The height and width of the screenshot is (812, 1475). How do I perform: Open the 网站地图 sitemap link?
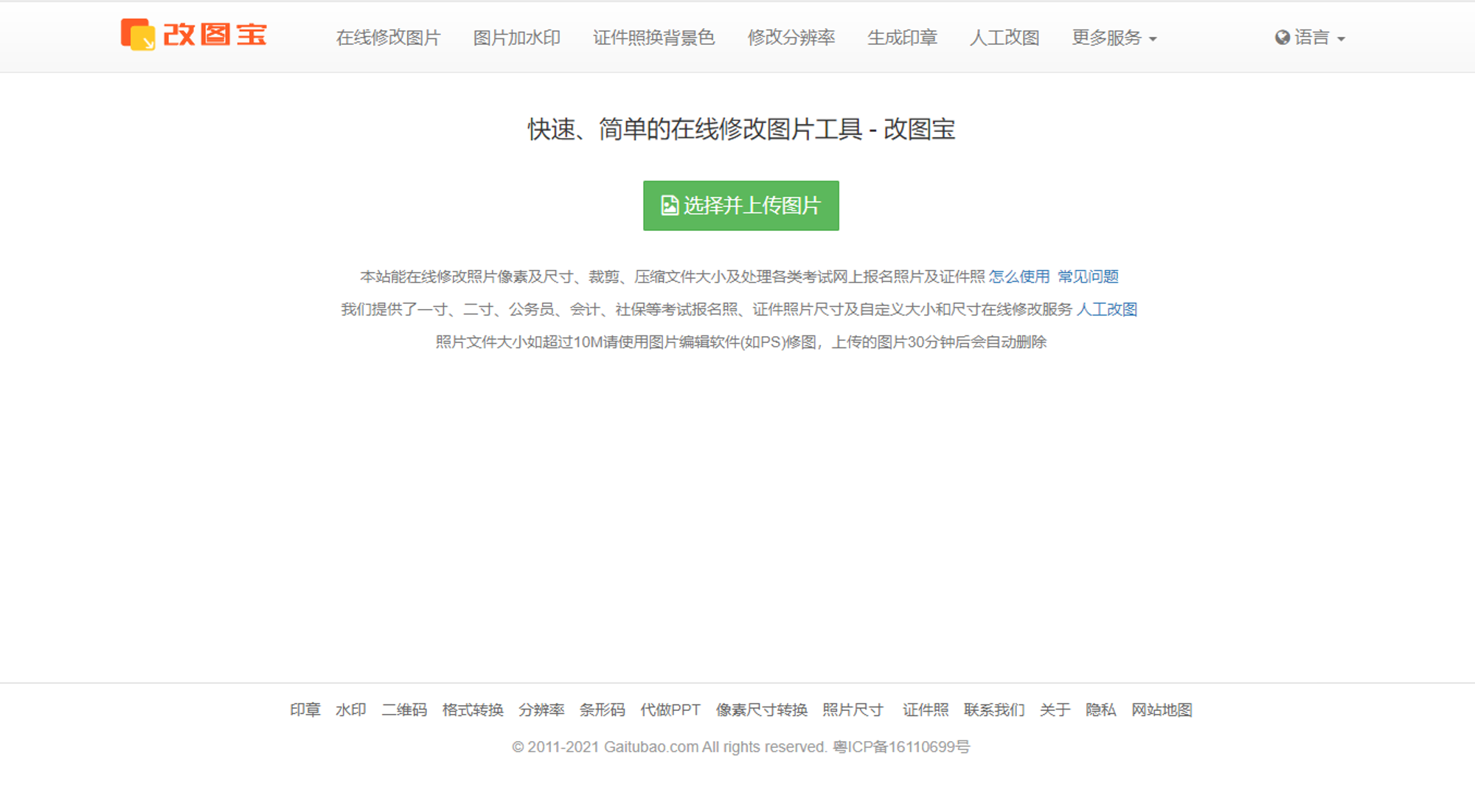[1162, 709]
